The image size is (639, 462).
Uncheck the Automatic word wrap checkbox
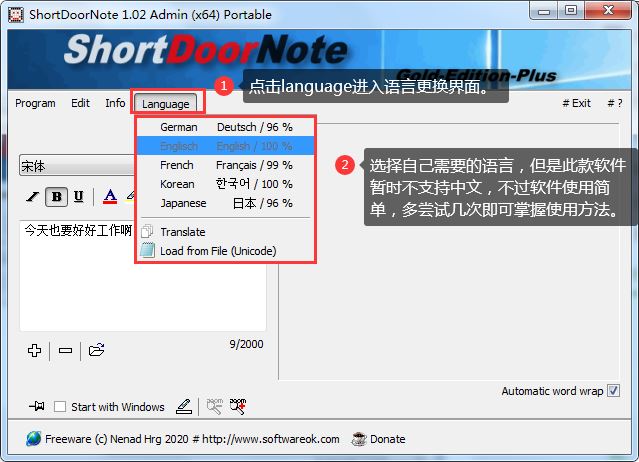[x=613, y=391]
